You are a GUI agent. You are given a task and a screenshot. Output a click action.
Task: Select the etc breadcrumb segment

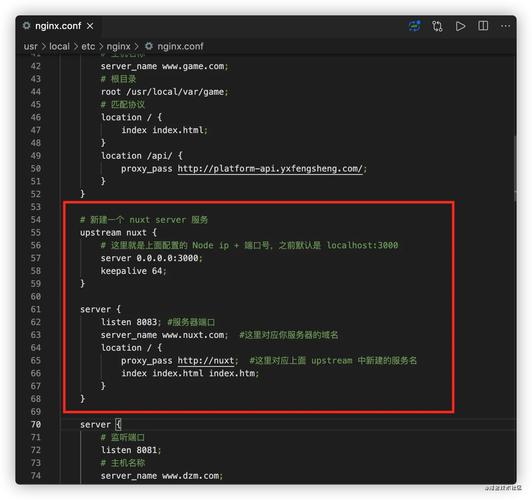pos(88,46)
